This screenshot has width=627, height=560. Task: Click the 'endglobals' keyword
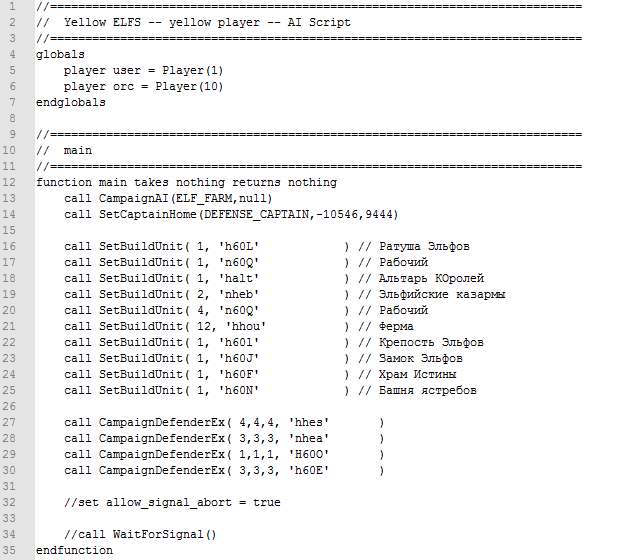pos(71,102)
